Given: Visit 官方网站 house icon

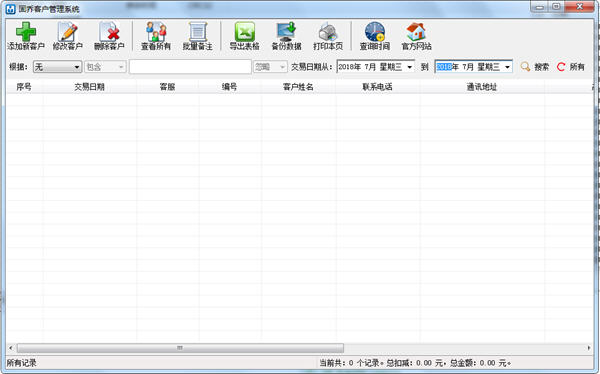Looking at the screenshot, I should [x=416, y=32].
